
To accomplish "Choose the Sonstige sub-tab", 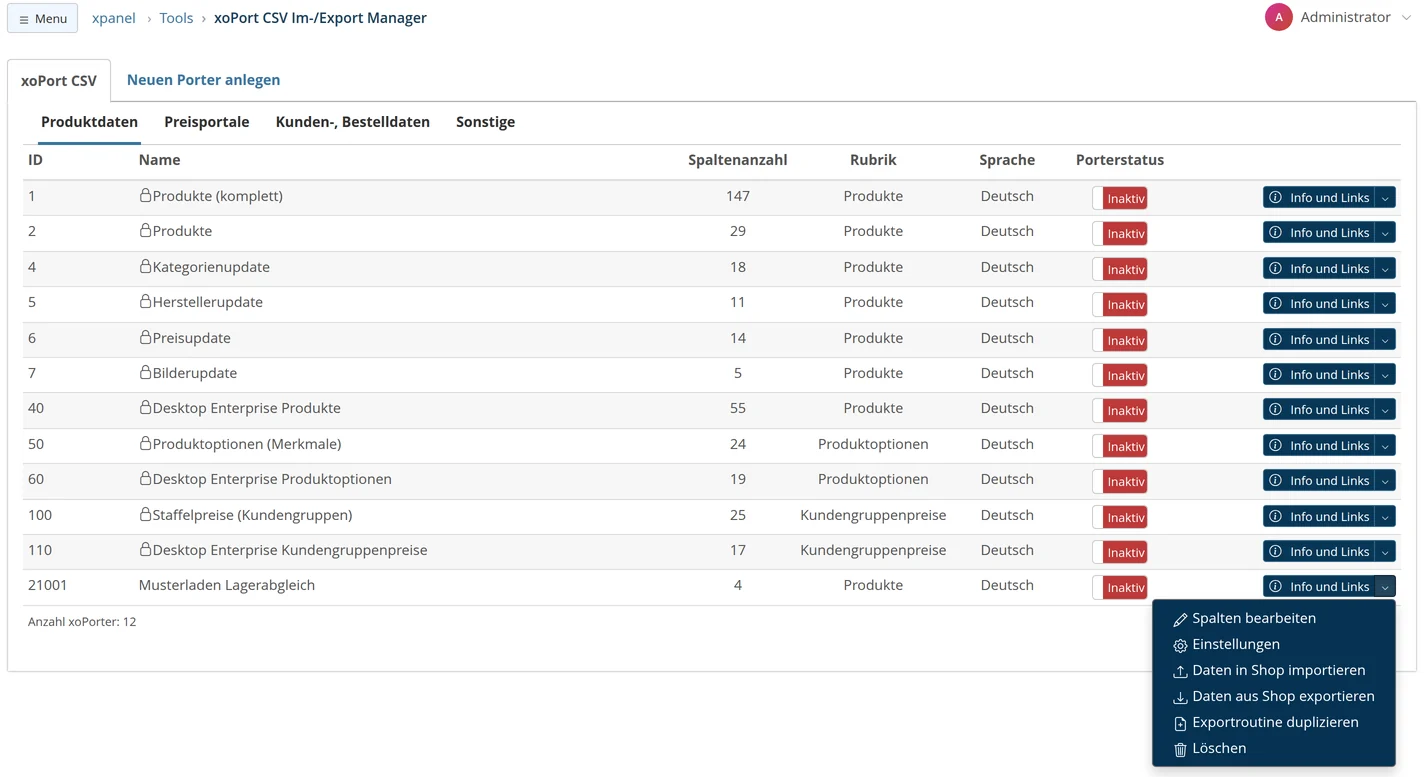I will point(486,122).
